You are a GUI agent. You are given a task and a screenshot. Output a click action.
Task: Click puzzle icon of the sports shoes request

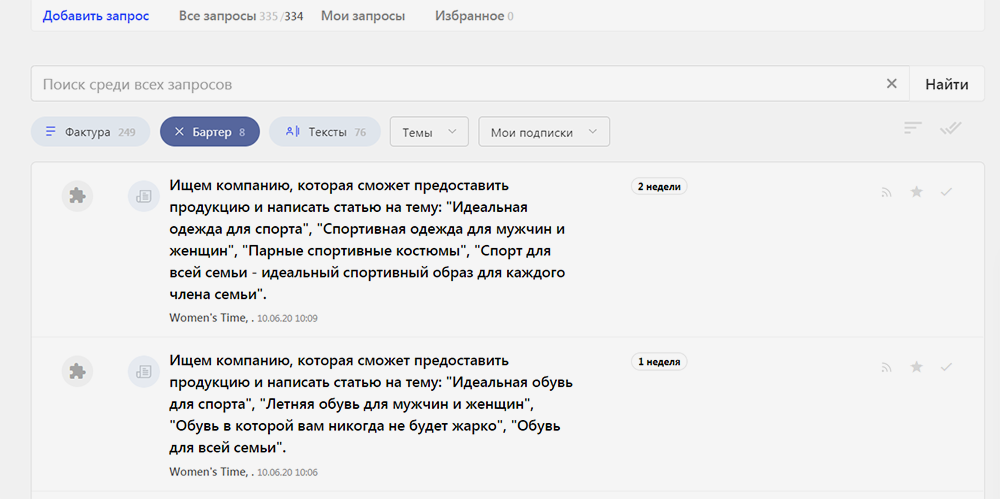[x=78, y=371]
